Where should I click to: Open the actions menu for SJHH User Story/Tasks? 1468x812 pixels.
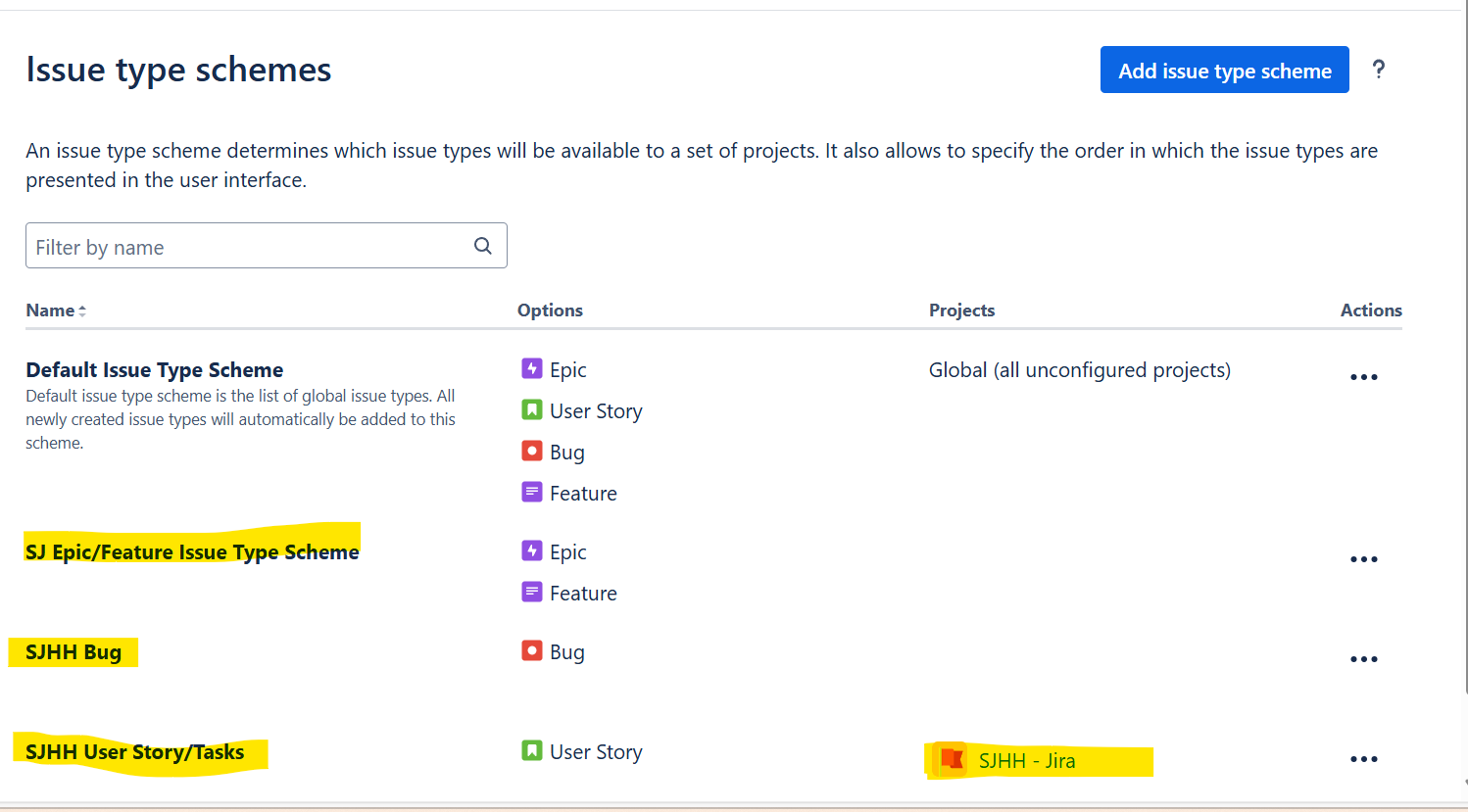pos(1364,758)
